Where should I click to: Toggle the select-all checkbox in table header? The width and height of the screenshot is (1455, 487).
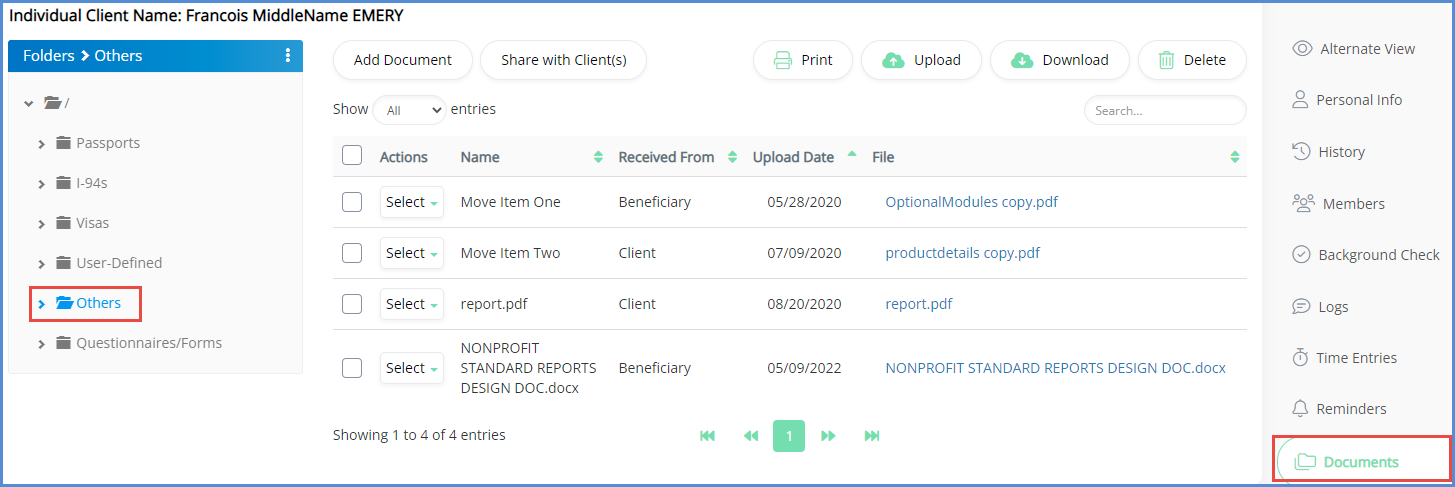(x=352, y=156)
